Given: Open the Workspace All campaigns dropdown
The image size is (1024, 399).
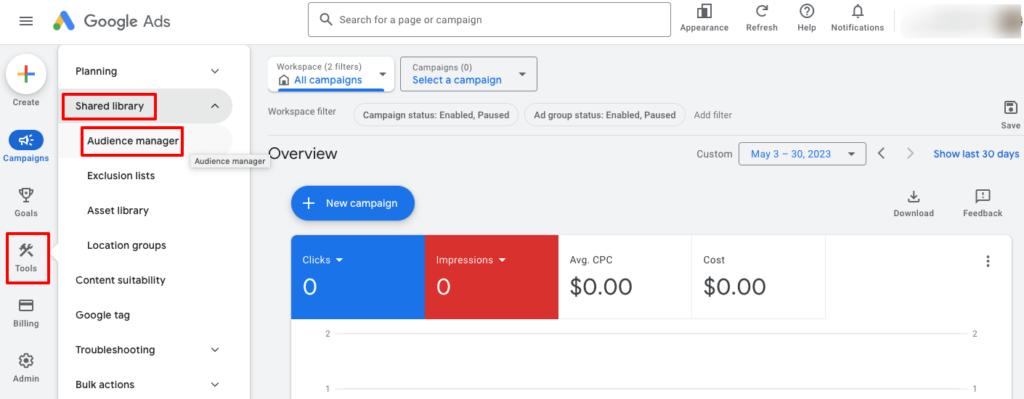Looking at the screenshot, I should pyautogui.click(x=331, y=74).
